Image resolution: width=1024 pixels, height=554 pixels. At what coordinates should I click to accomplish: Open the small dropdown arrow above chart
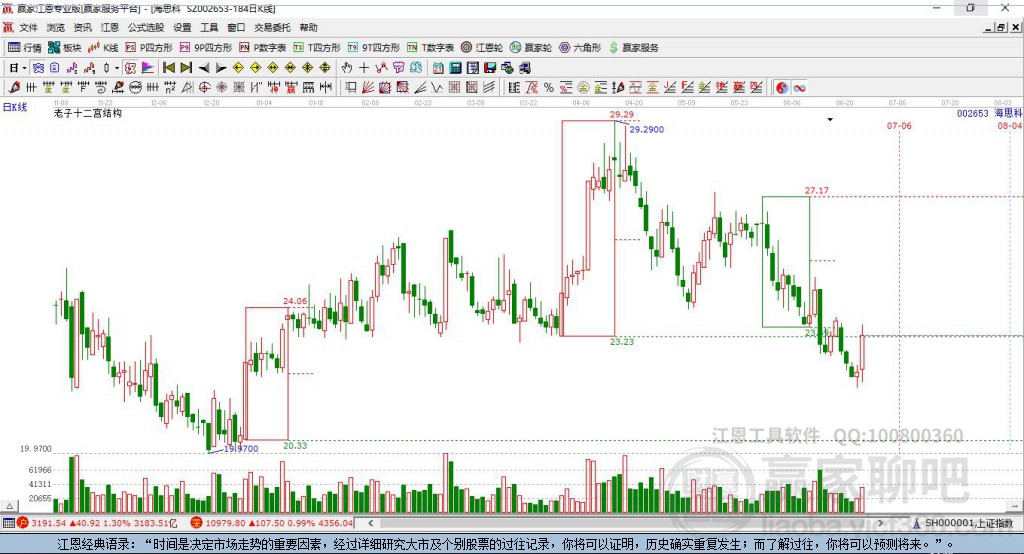point(830,120)
